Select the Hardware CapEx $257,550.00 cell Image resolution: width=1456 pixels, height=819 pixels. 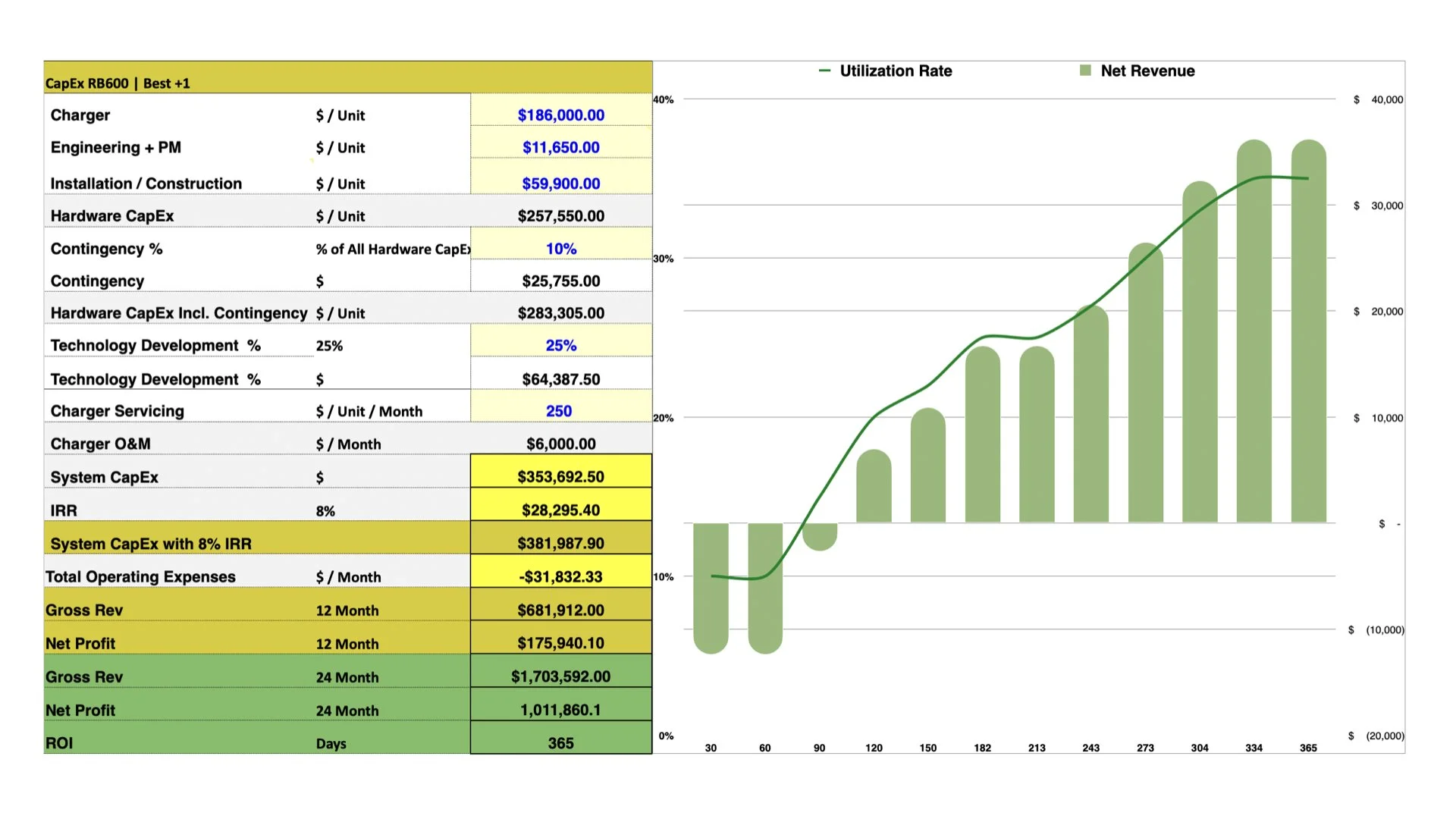coord(560,216)
